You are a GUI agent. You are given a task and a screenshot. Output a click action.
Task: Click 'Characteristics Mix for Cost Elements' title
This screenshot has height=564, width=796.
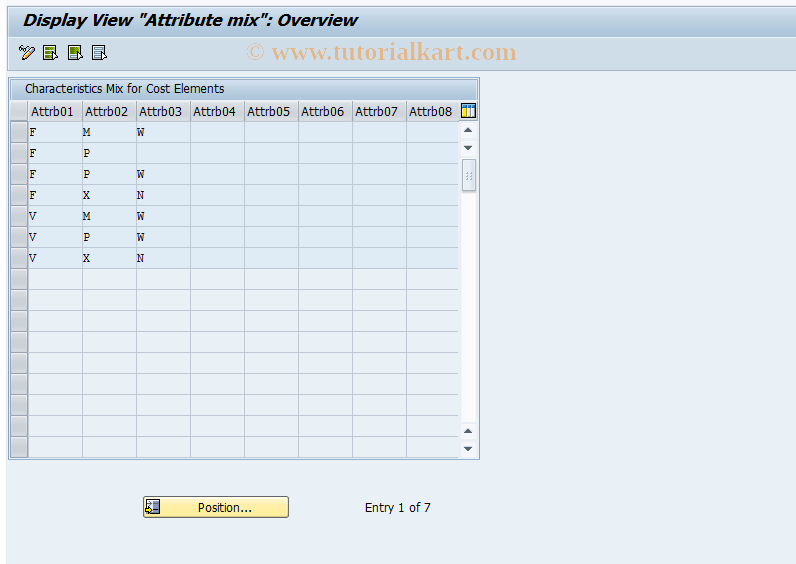click(x=124, y=89)
